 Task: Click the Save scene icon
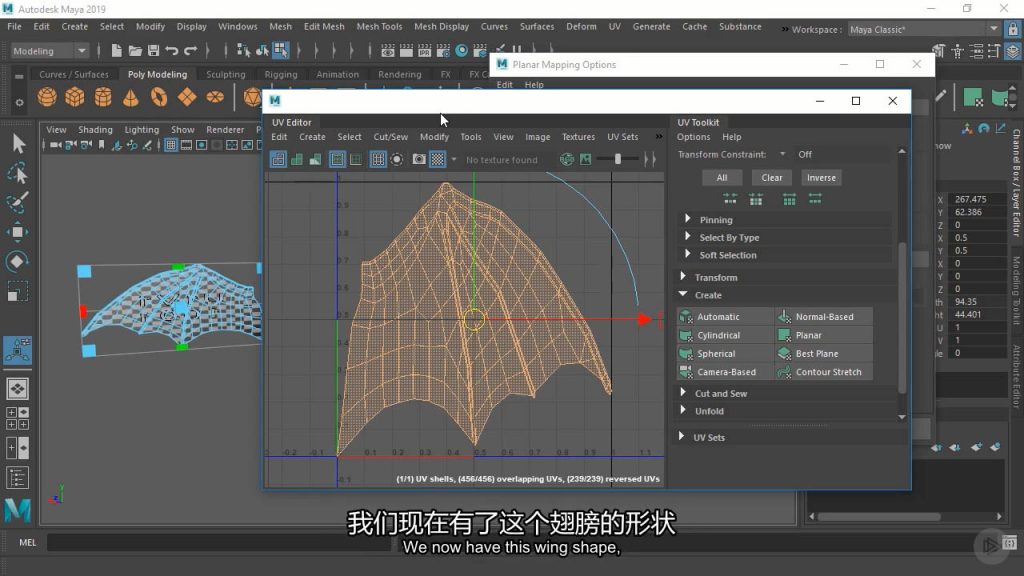click(153, 51)
